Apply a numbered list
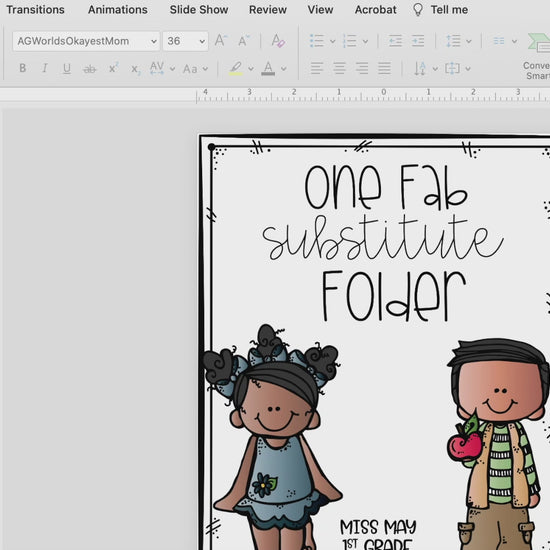The image size is (550, 550). (349, 41)
